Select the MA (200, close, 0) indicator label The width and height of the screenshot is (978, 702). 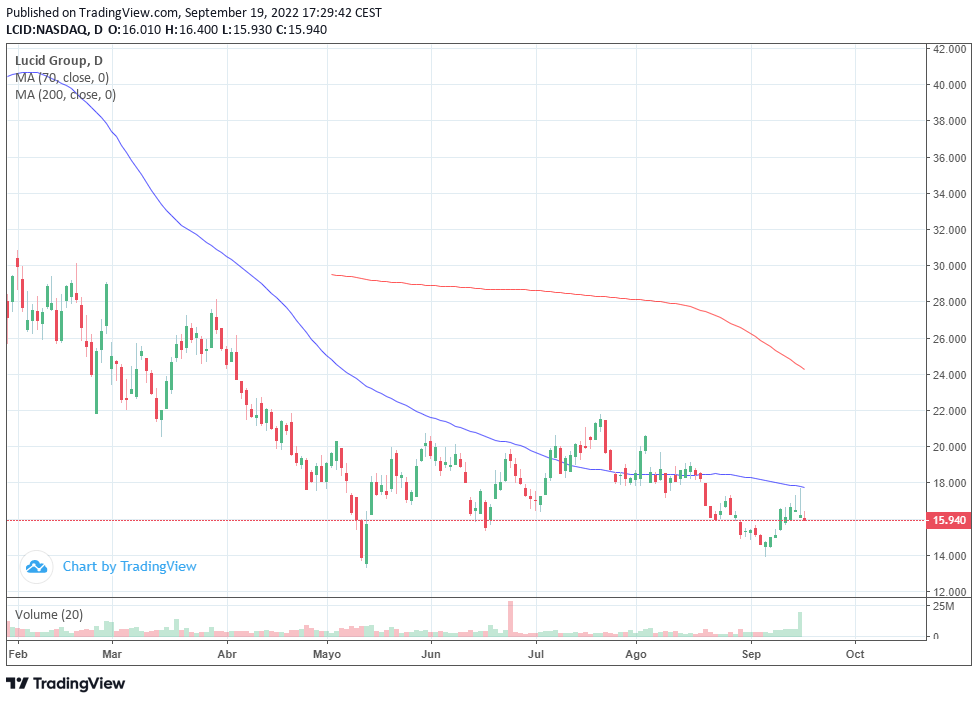pos(65,95)
